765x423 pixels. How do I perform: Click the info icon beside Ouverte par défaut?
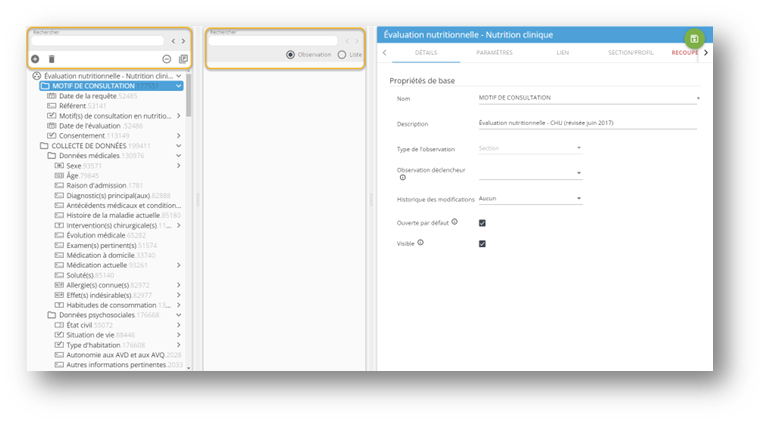pyautogui.click(x=454, y=222)
